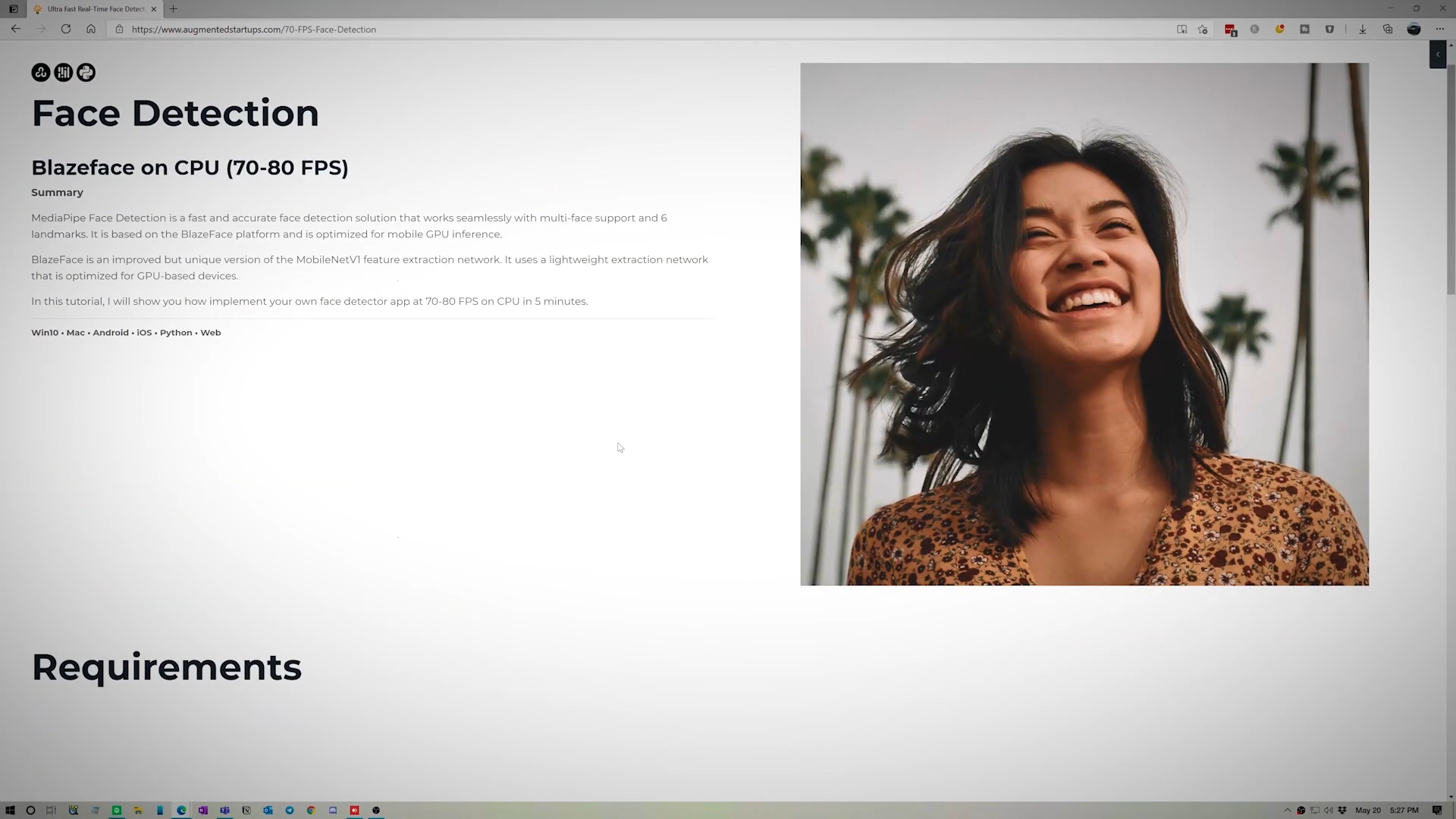Screen dimensions: 1456x819
Task: Open Discord from taskbar
Action: pos(333,810)
